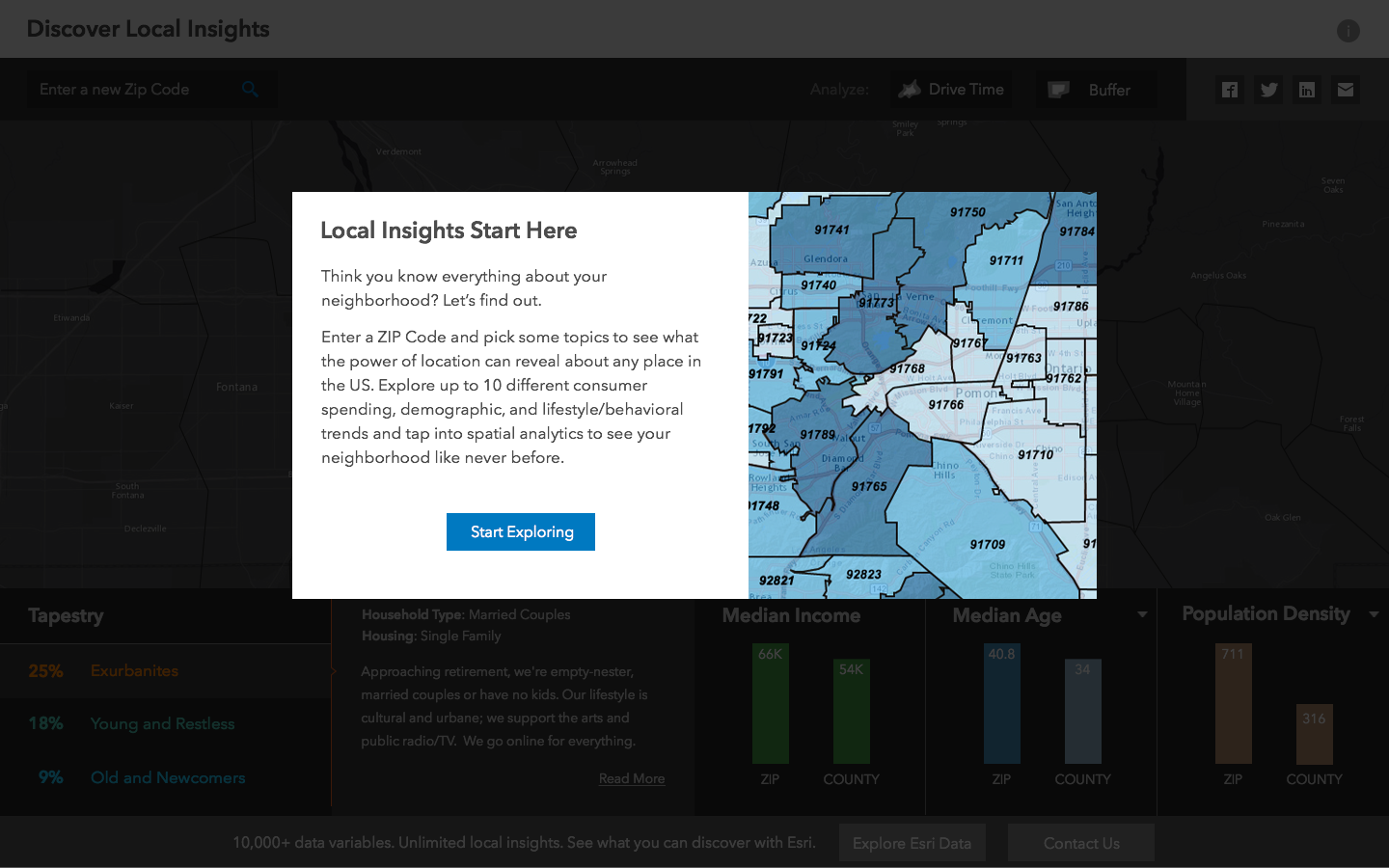Screen dimensions: 1389x868
Task: Click the Fontana label on background map
Action: [236, 387]
